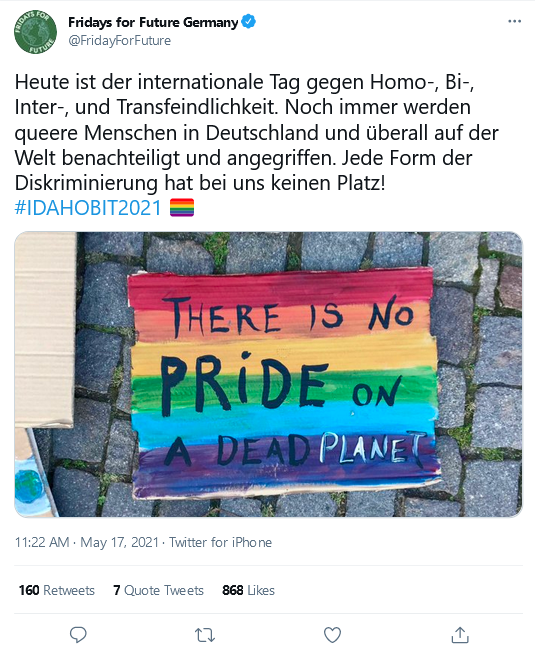Click the cardboard piece at photo's left edge

click(x=45, y=330)
